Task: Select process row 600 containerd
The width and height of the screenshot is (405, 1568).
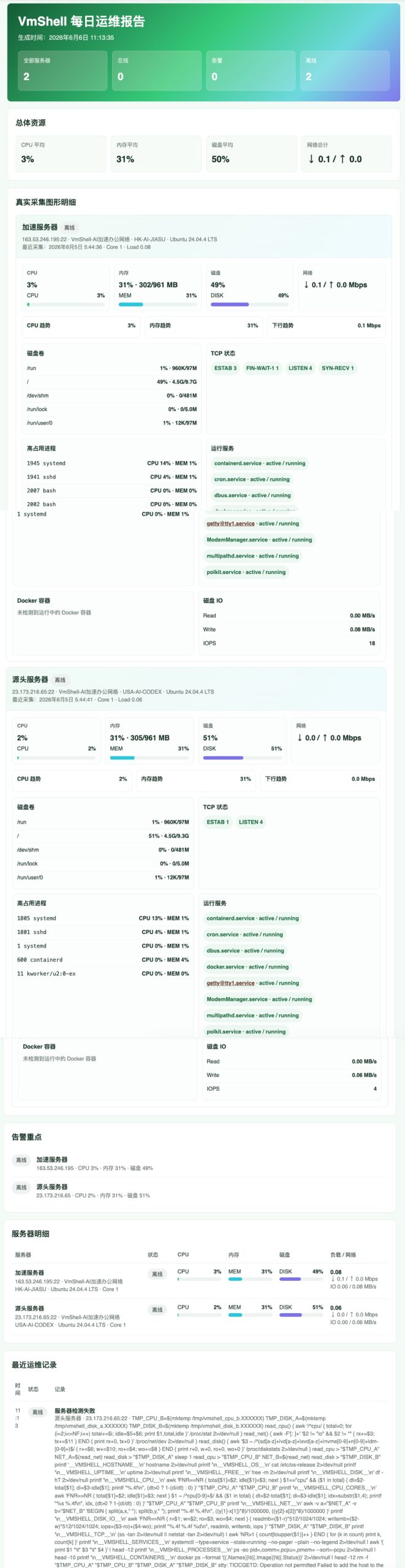Action: [103, 959]
